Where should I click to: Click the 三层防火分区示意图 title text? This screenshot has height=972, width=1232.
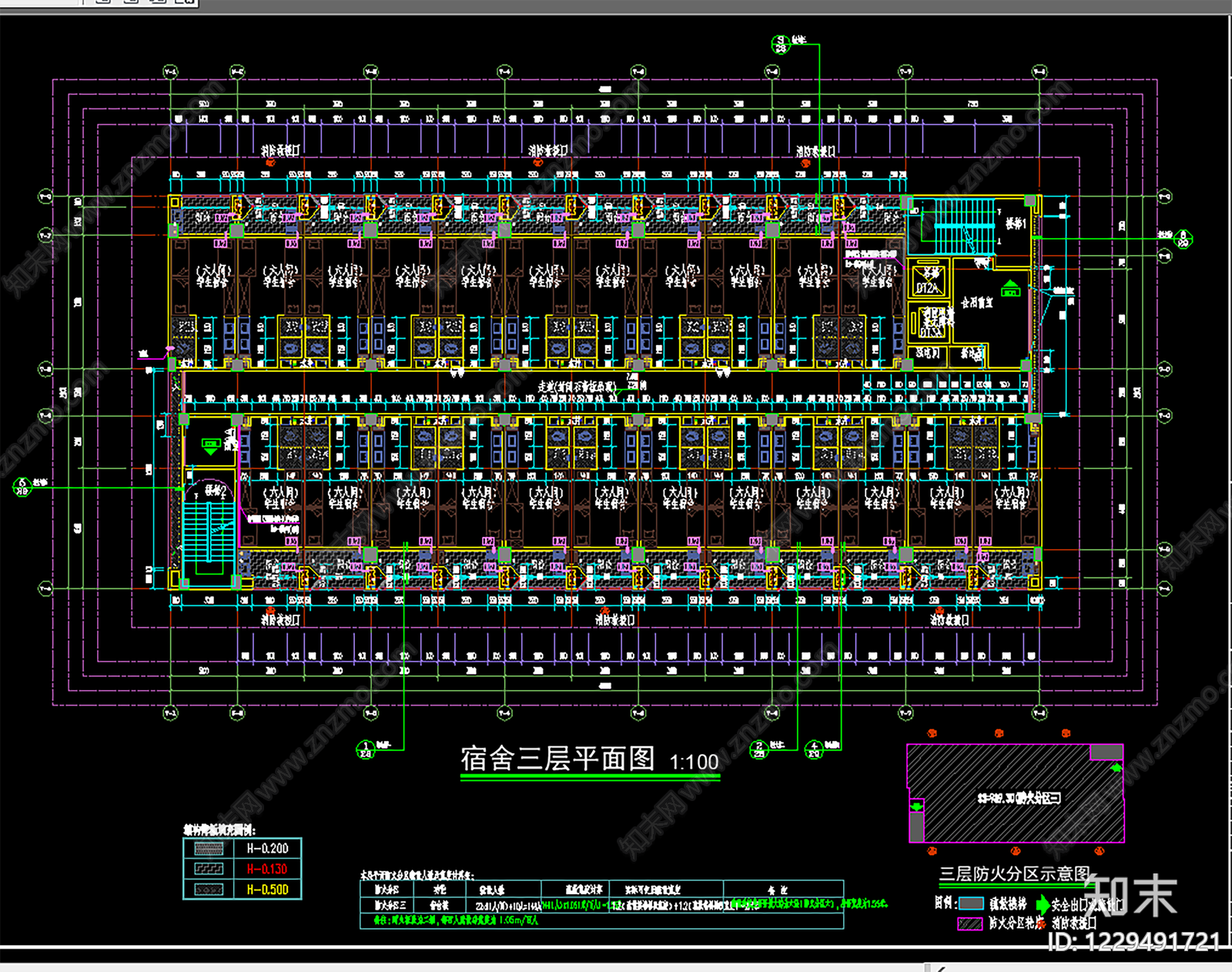(x=1015, y=874)
